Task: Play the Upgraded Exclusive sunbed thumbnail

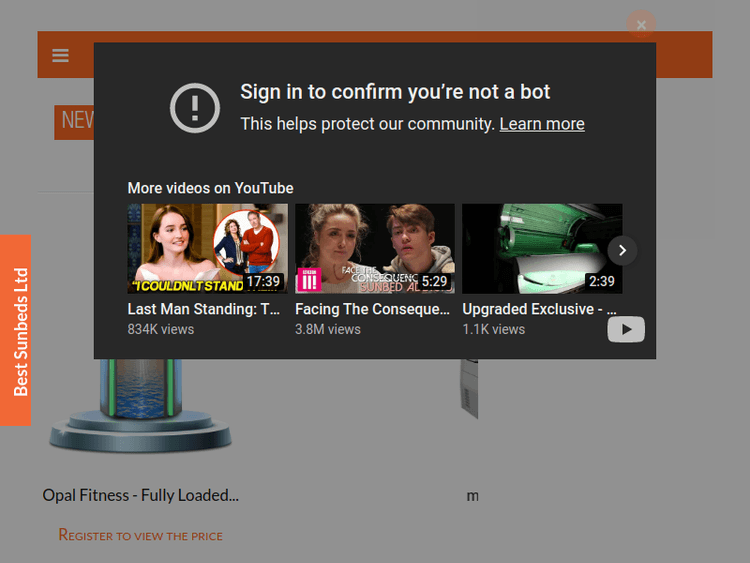Action: (x=541, y=248)
